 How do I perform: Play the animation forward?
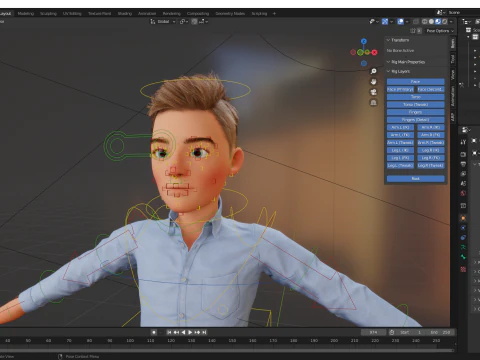190,332
